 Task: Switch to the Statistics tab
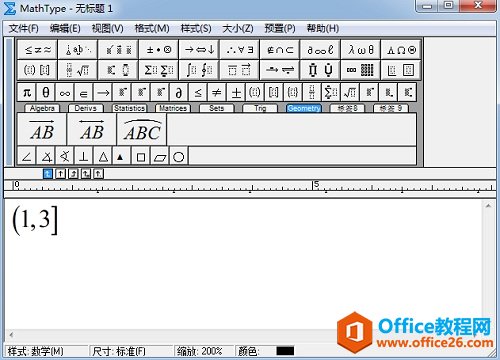129,108
